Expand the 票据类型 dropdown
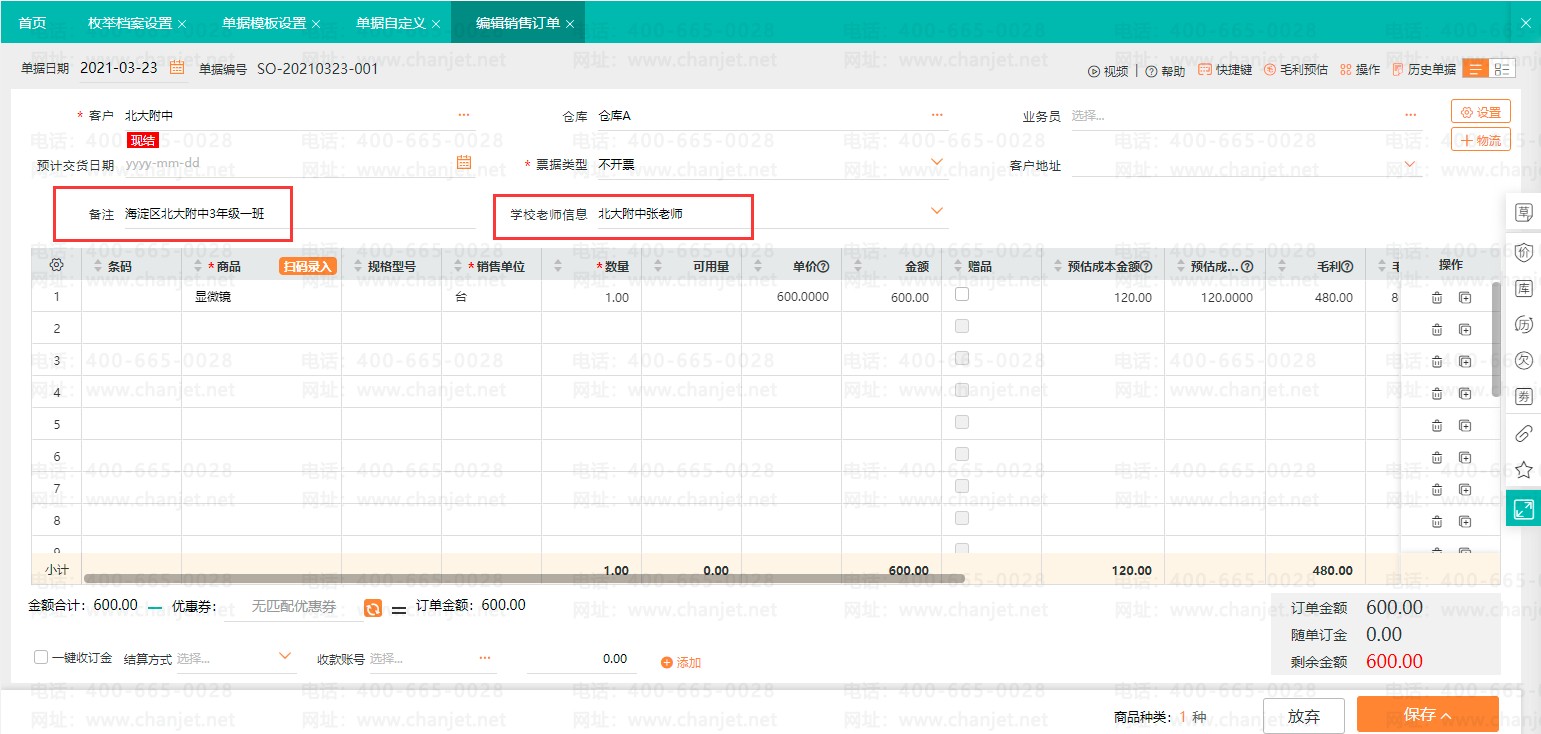The height and width of the screenshot is (734, 1541). tap(937, 162)
